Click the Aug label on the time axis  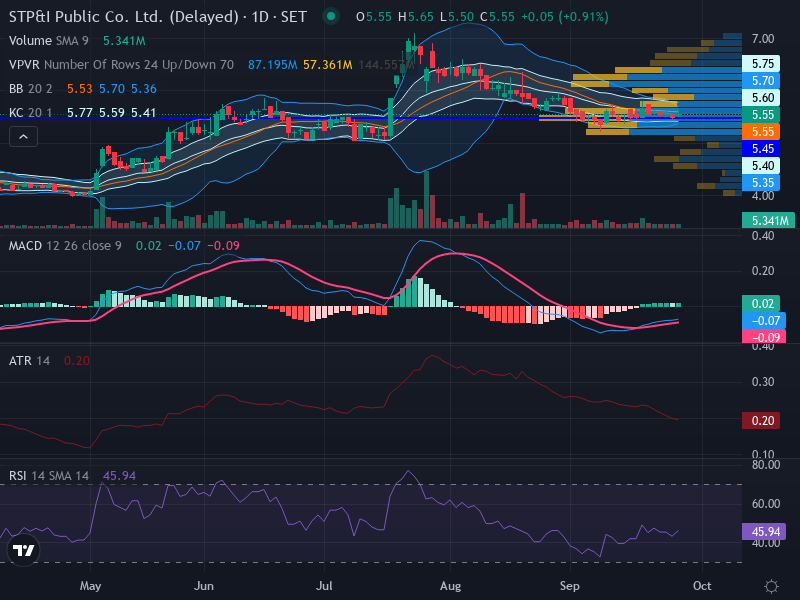[x=450, y=586]
